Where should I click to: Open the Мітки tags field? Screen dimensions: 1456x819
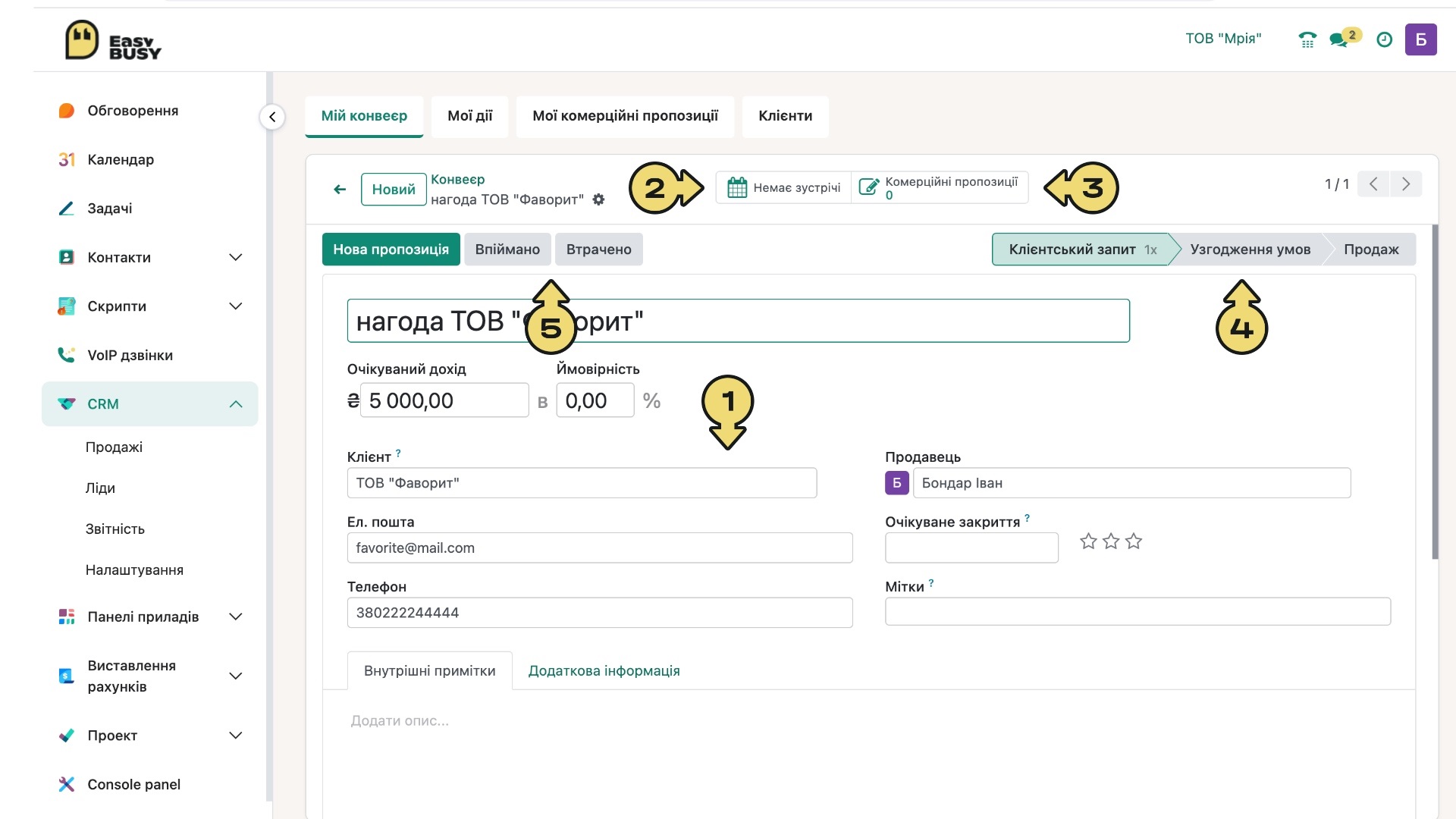tap(1137, 612)
